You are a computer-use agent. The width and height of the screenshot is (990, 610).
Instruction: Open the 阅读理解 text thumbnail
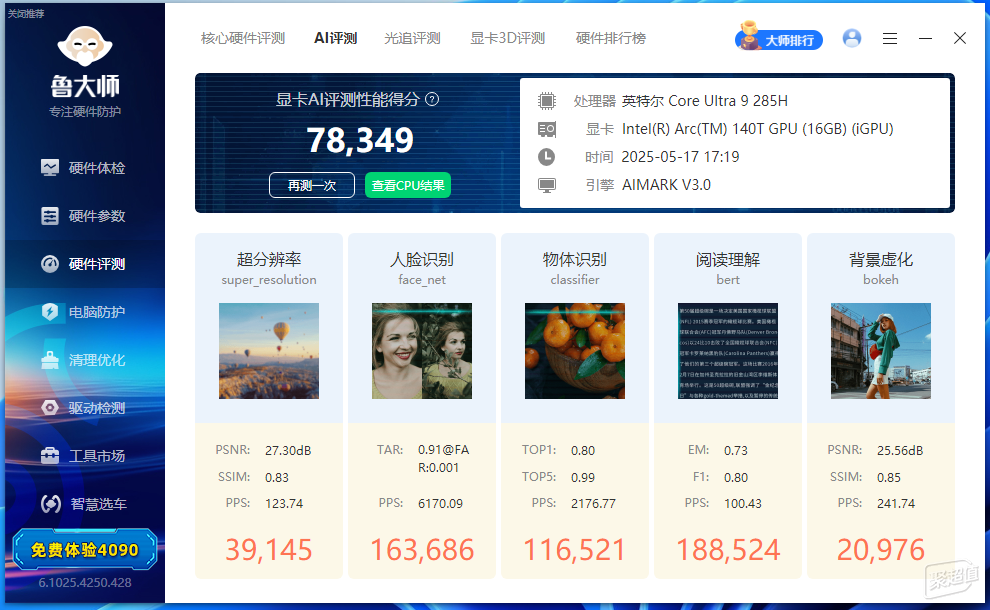(728, 351)
